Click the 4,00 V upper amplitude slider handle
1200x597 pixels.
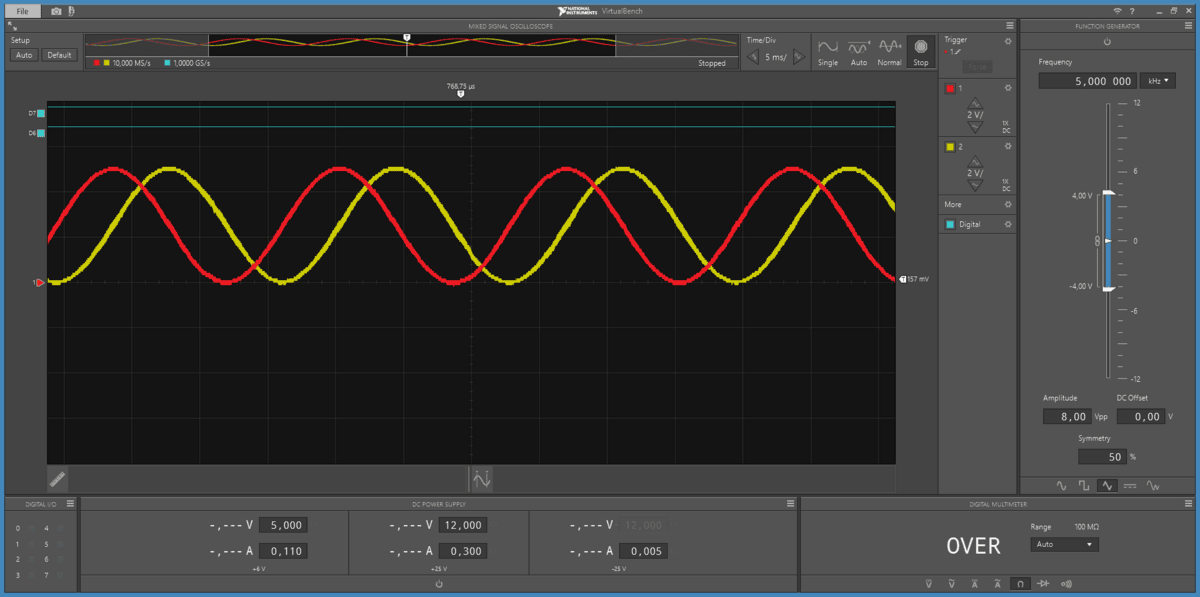pyautogui.click(x=1107, y=194)
